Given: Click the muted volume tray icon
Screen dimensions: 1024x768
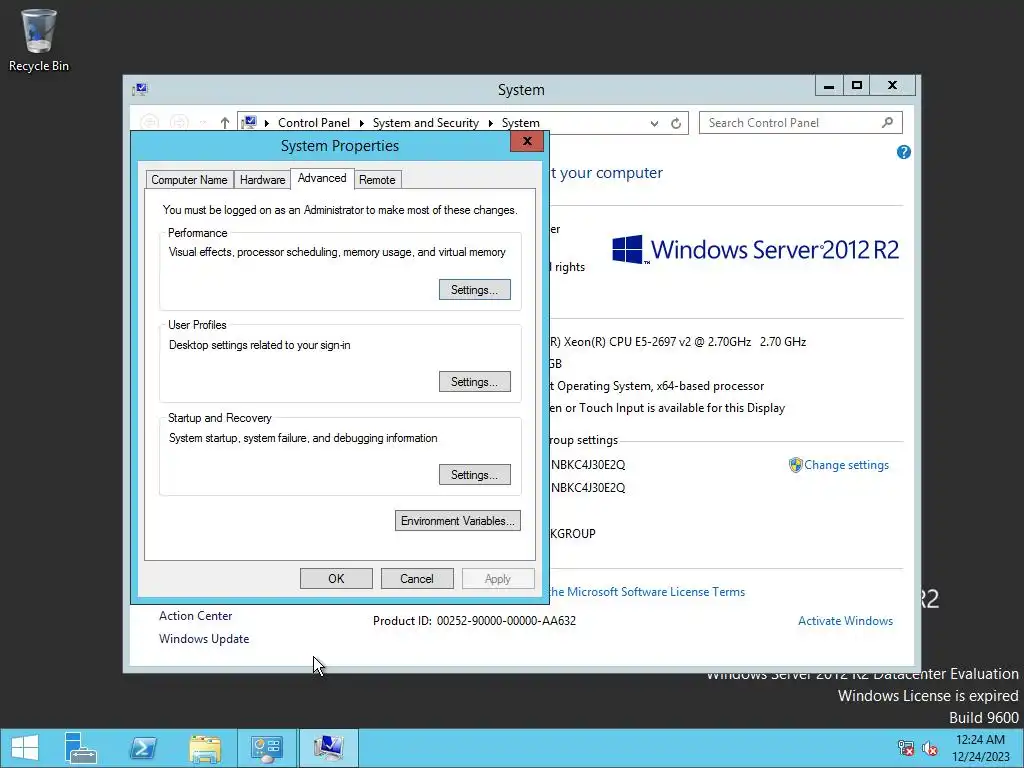Looking at the screenshot, I should [929, 748].
